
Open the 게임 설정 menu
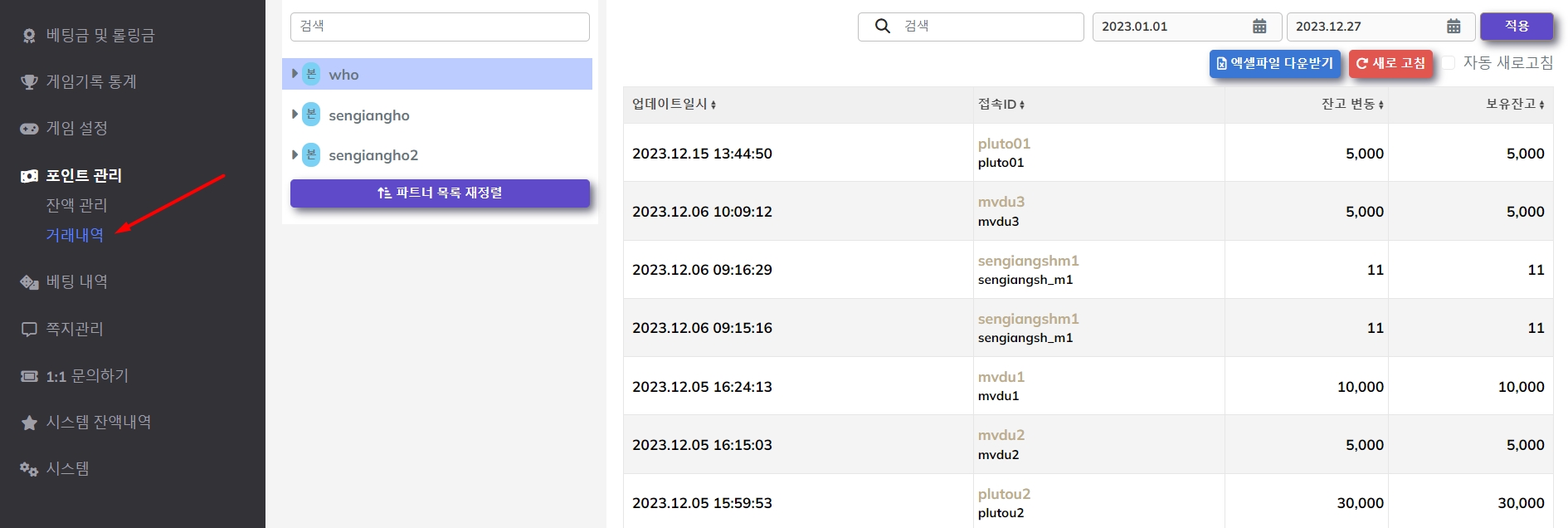click(76, 129)
